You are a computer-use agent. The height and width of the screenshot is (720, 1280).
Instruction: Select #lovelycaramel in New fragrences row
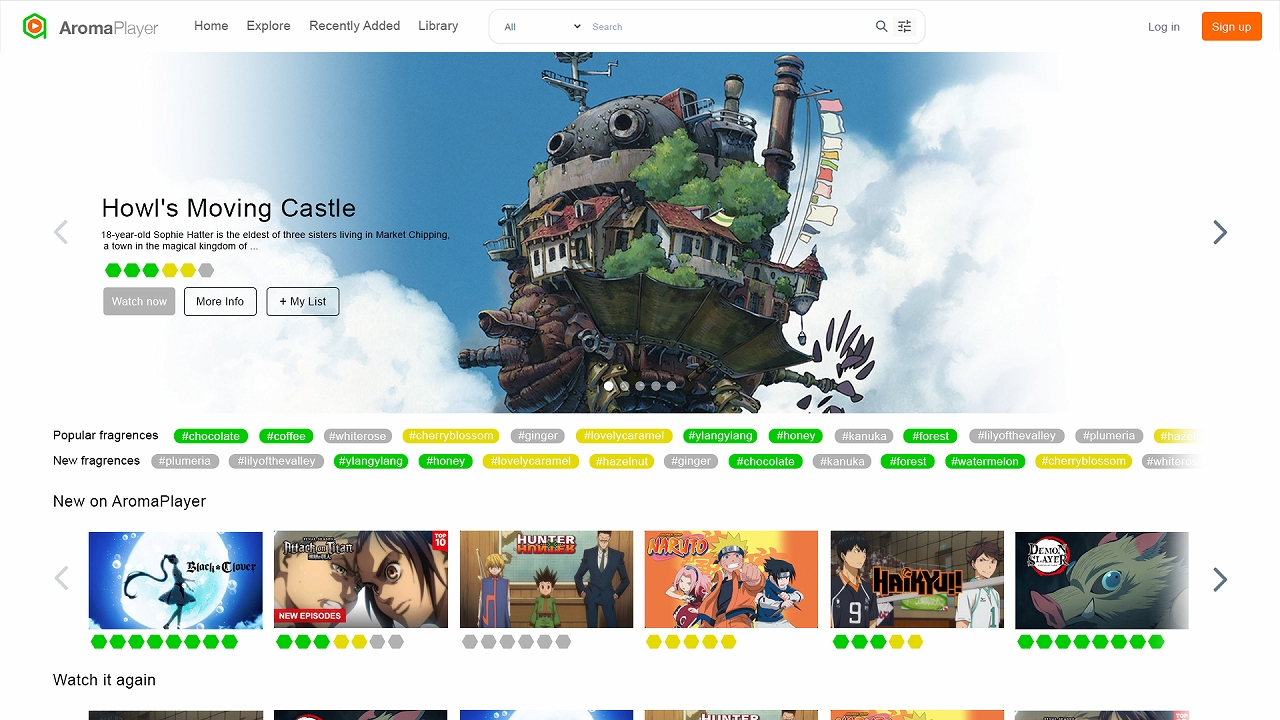(530, 461)
